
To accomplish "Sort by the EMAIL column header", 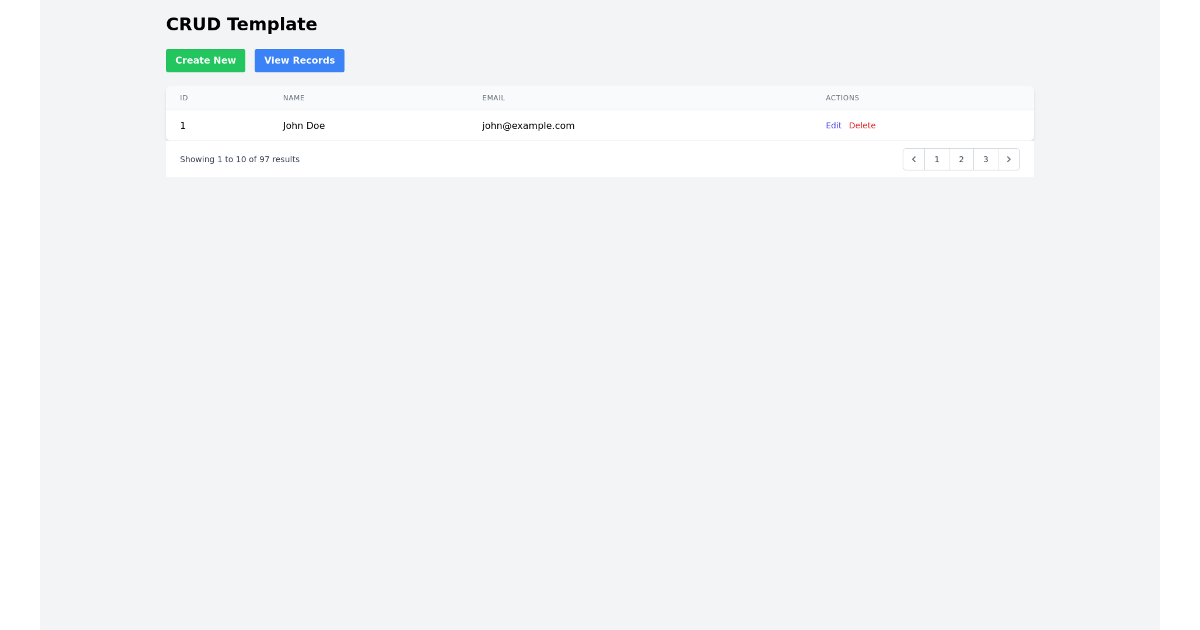I will (x=493, y=97).
